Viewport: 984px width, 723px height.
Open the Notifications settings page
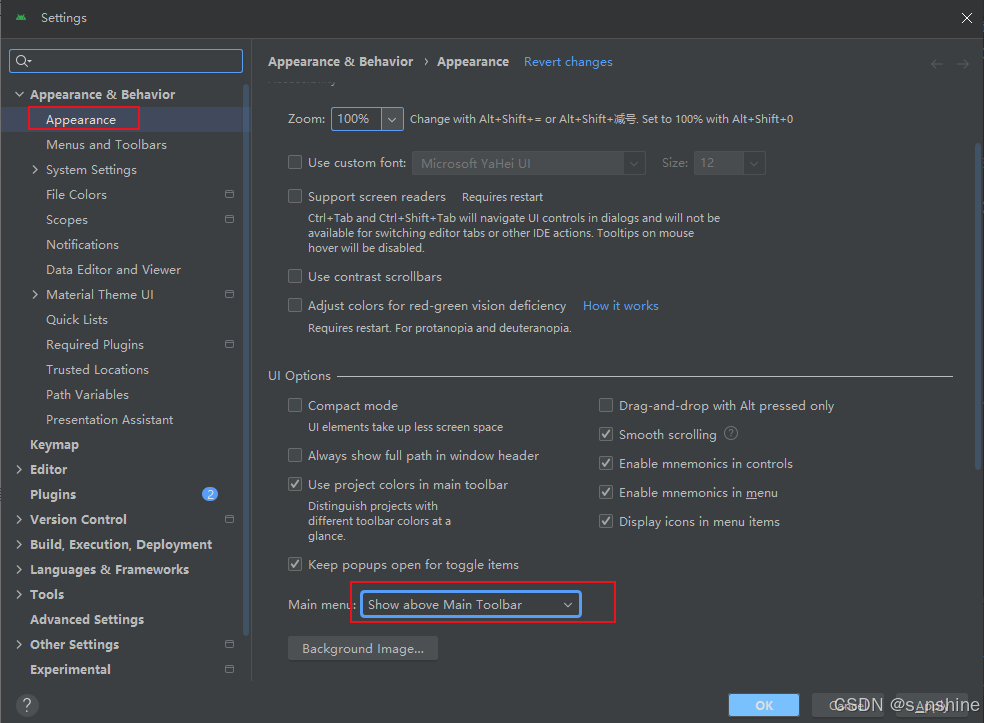pyautogui.click(x=82, y=245)
